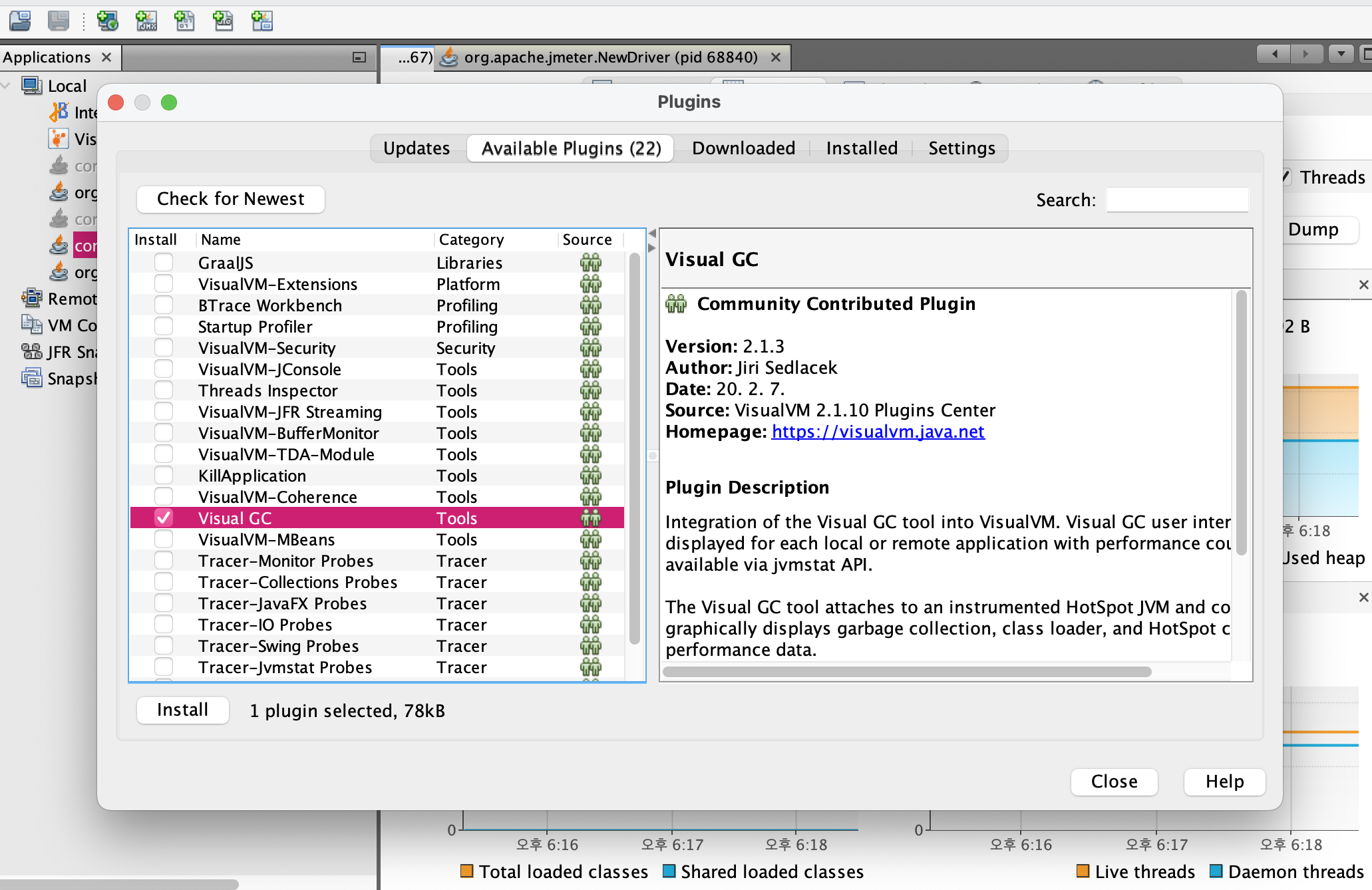Click the scroll tabs right arrow
The width and height of the screenshot is (1372, 890).
[1306, 54]
